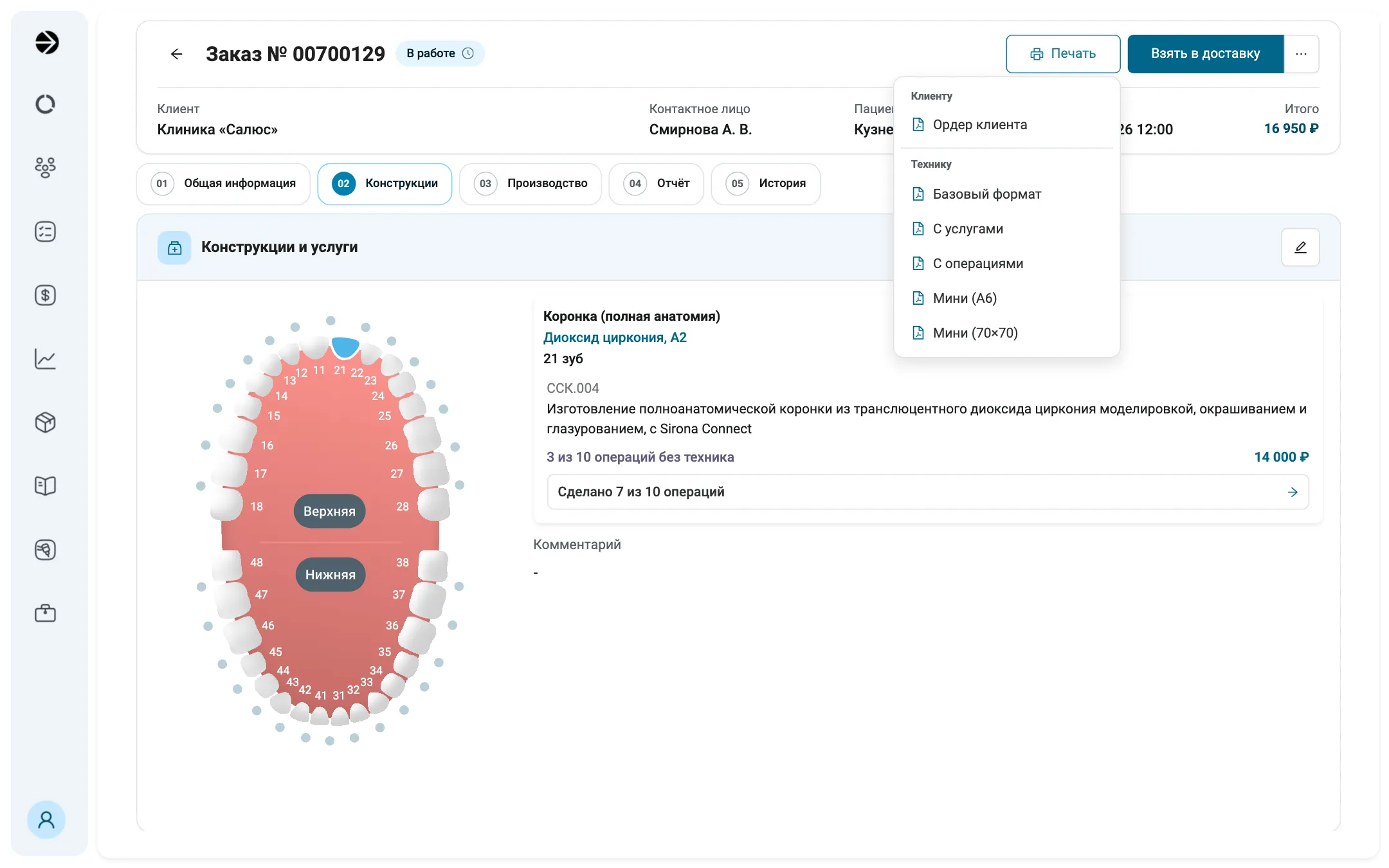Select С операциями print option
Viewport: 1389px width, 868px height.
pyautogui.click(x=1006, y=264)
